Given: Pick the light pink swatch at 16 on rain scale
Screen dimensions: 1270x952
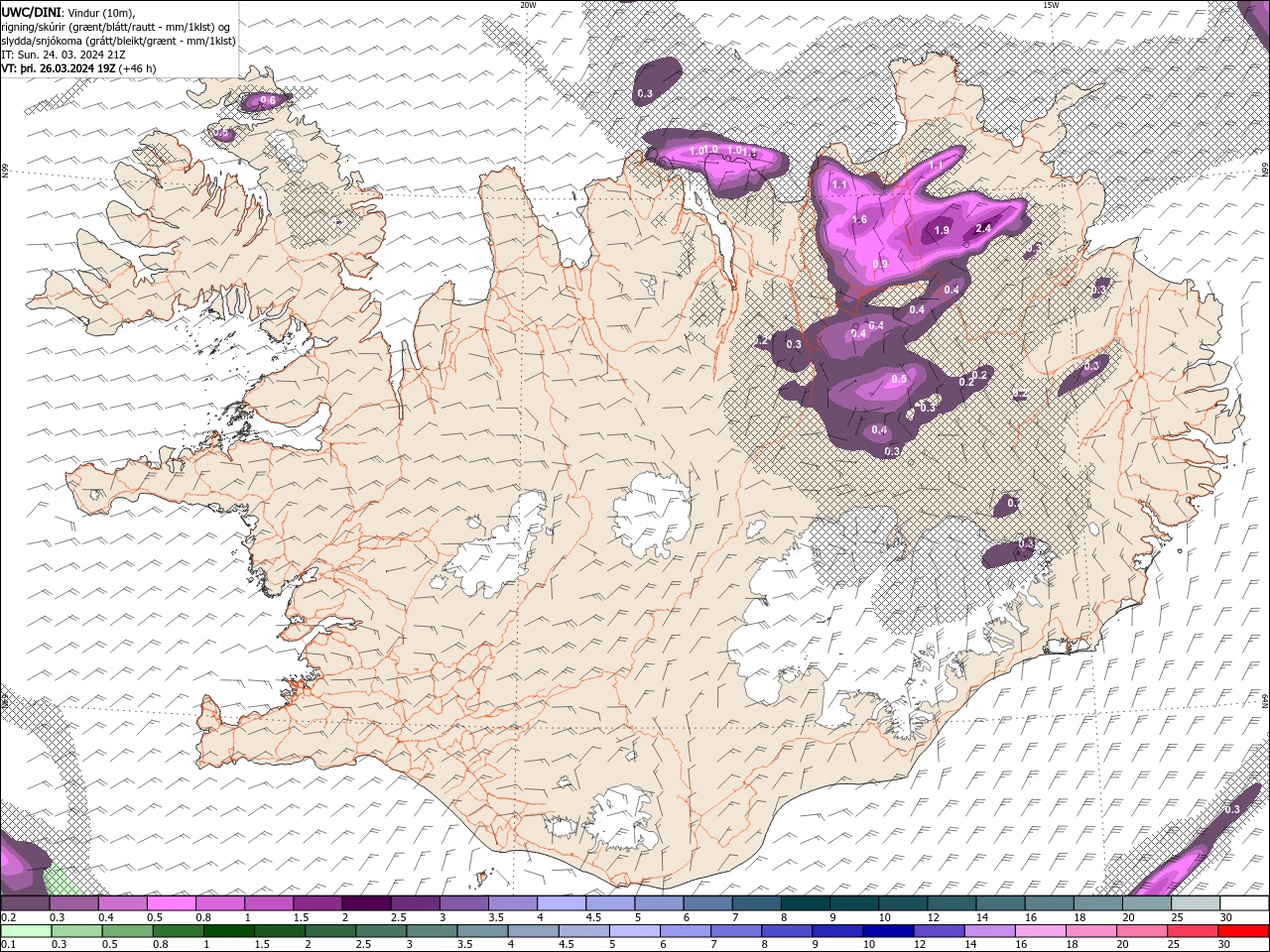Looking at the screenshot, I should 1041,930.
